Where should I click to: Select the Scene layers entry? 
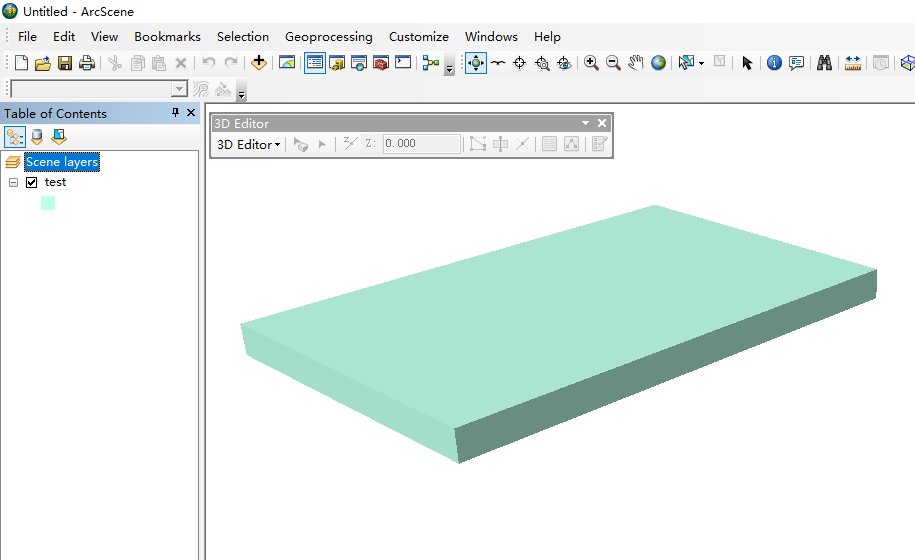click(62, 162)
